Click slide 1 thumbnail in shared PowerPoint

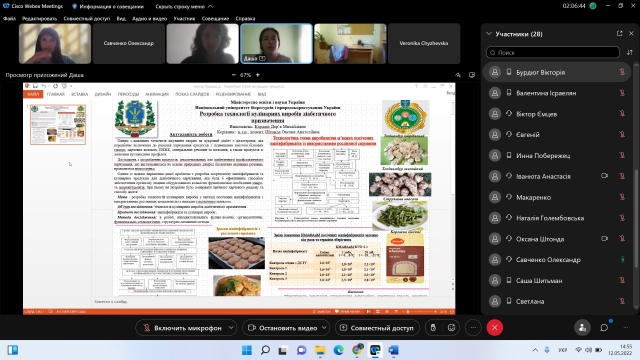pos(58,124)
